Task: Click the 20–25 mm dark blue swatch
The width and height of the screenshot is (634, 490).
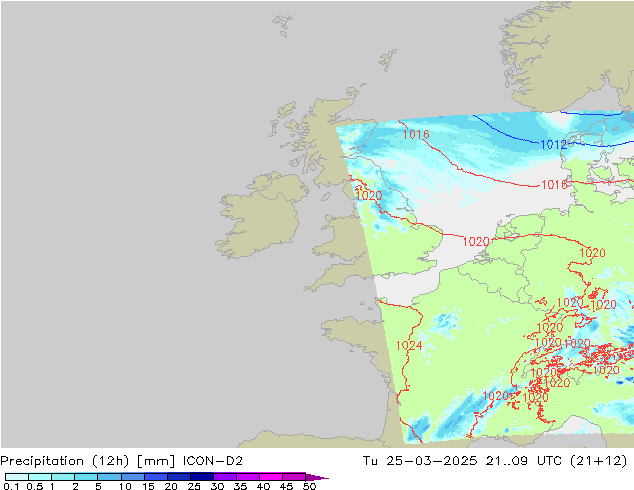Action: pyautogui.click(x=178, y=477)
